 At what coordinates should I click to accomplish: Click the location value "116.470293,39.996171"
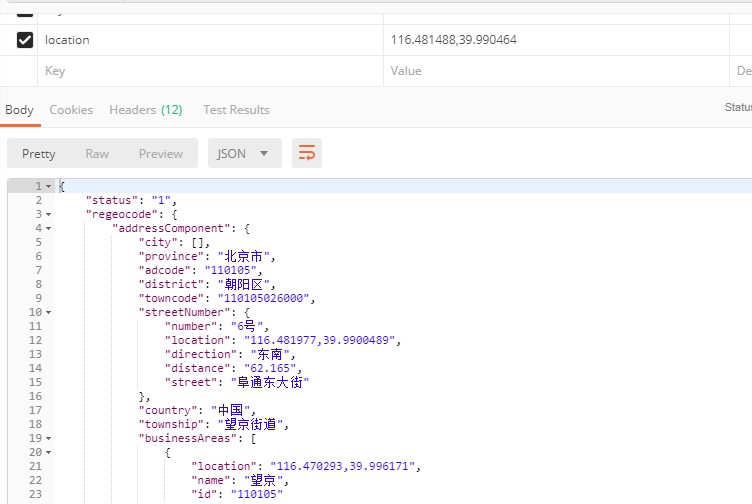tap(342, 466)
